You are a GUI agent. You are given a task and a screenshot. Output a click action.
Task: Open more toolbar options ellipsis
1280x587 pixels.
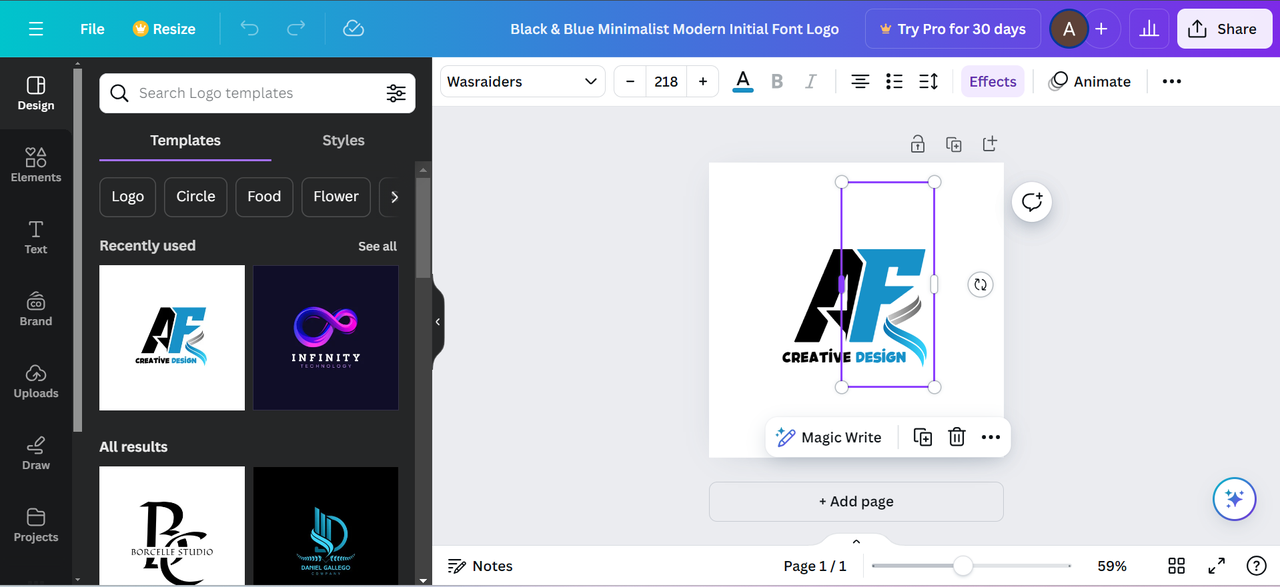(x=1172, y=82)
